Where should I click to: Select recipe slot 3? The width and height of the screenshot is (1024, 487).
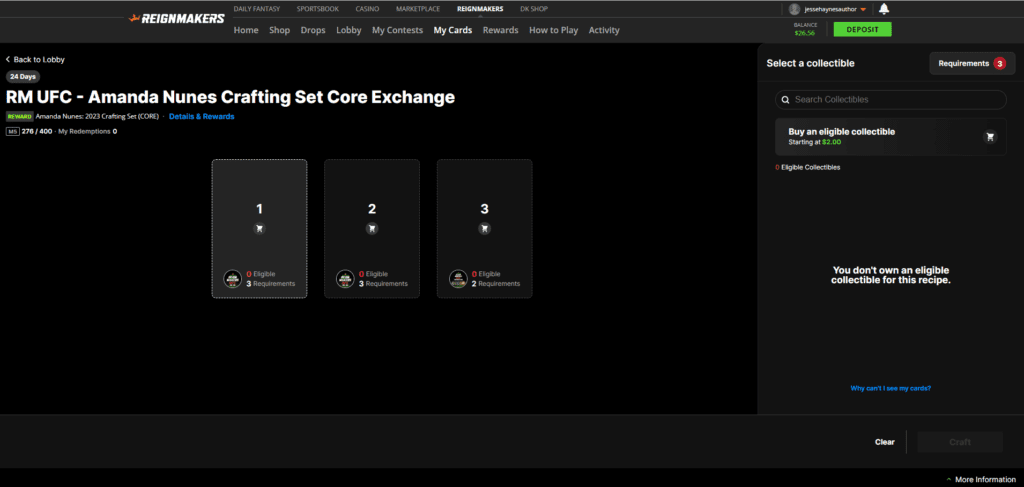pyautogui.click(x=484, y=228)
